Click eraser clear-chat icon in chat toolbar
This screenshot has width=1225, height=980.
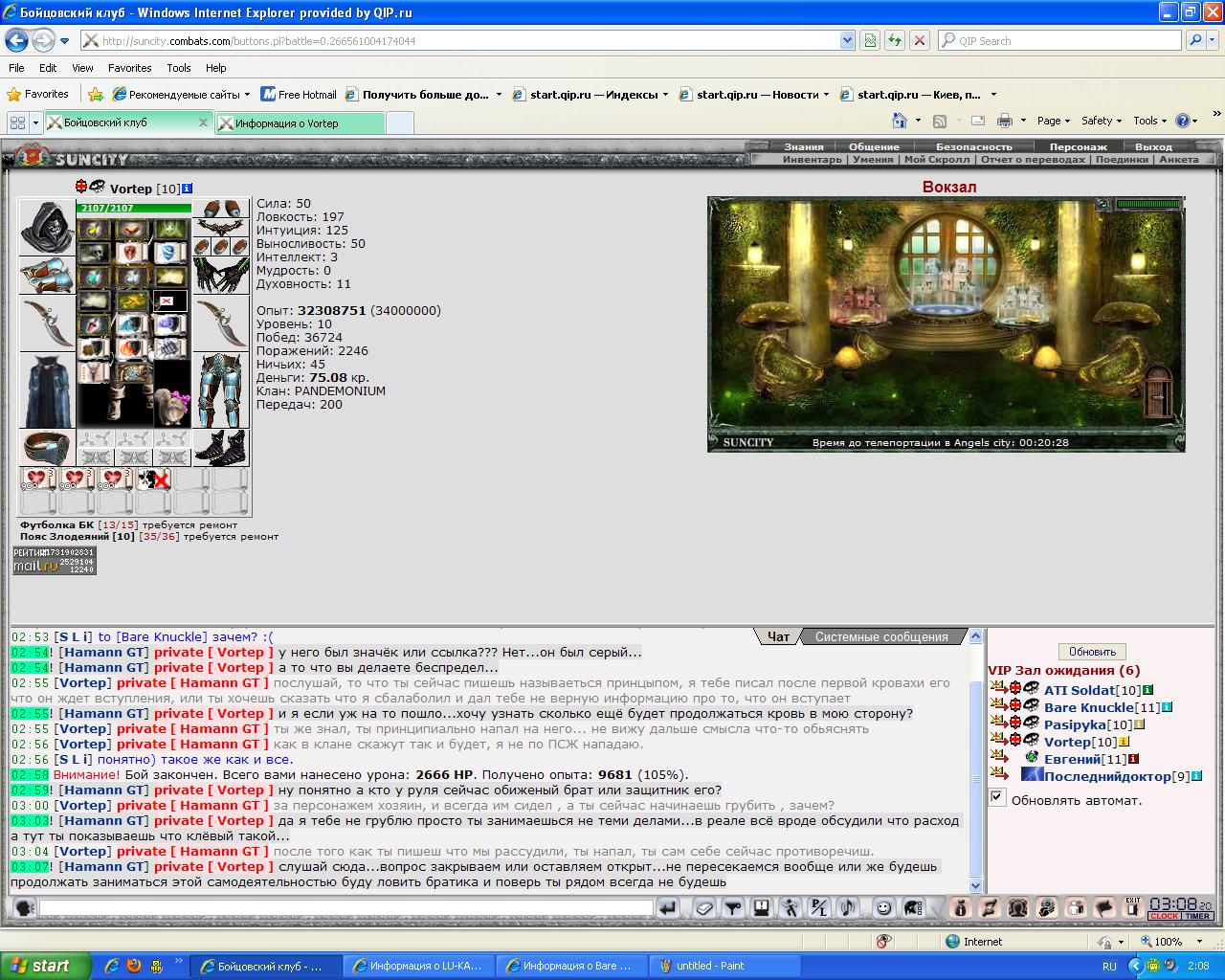[x=704, y=908]
